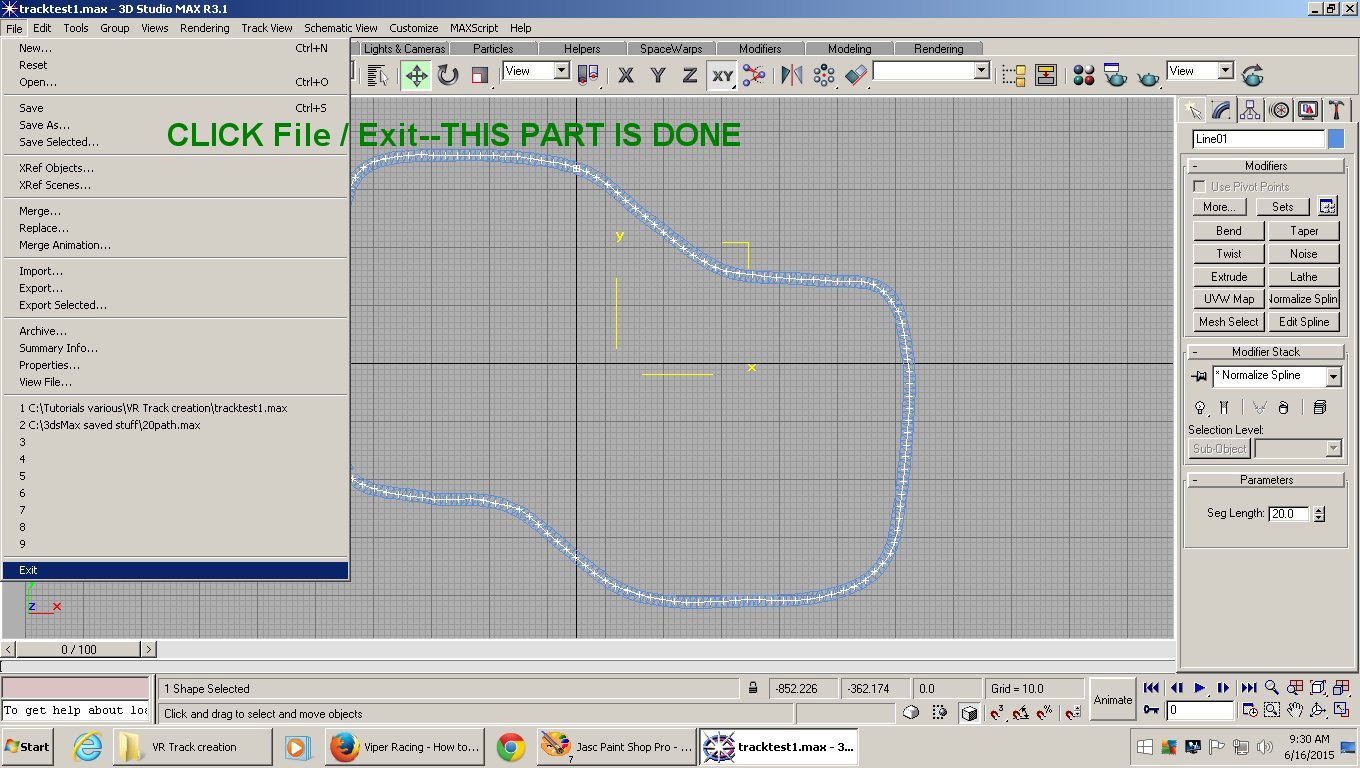Toggle the selection lock padlock
The image size is (1360, 768).
753,688
